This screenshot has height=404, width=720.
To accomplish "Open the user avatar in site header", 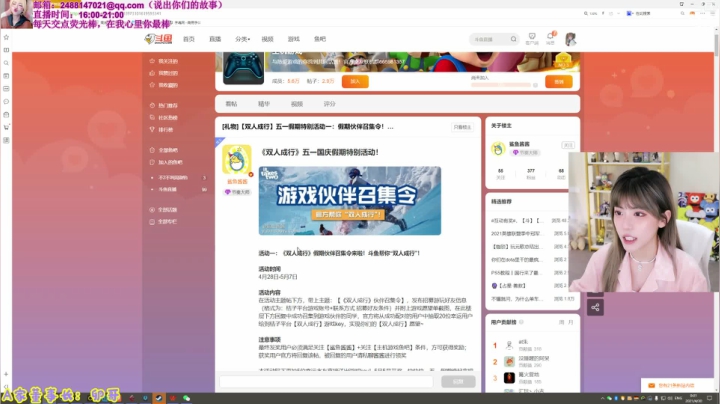I will coord(571,39).
